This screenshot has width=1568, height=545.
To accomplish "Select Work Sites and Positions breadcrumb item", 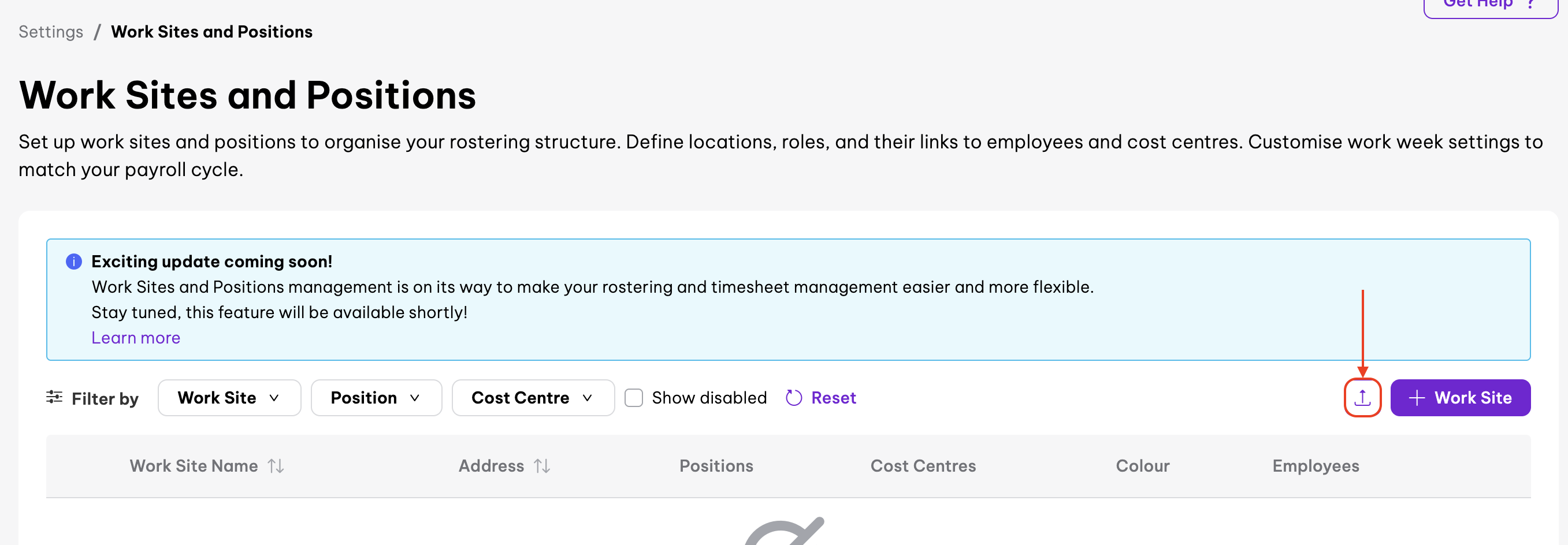I will (211, 32).
